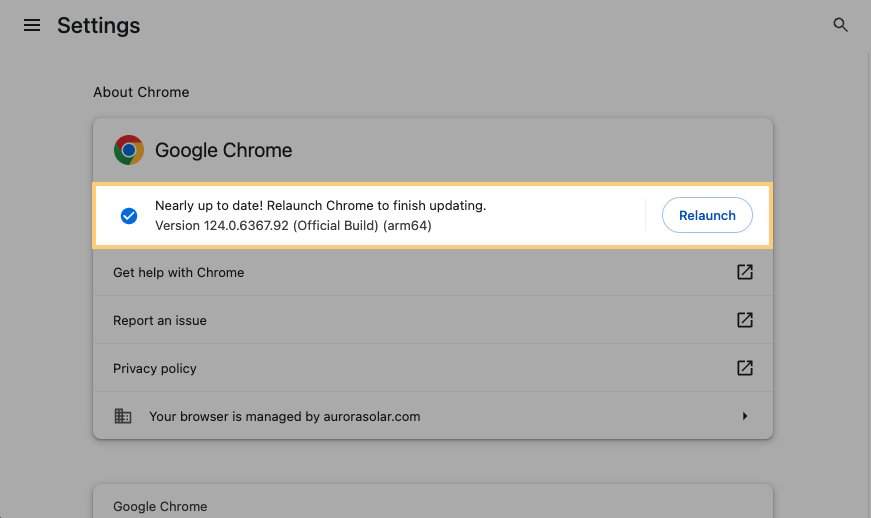Click 'Your browser is managed by aurorasolar.com'
Image resolution: width=871 pixels, height=518 pixels.
[x=285, y=416]
